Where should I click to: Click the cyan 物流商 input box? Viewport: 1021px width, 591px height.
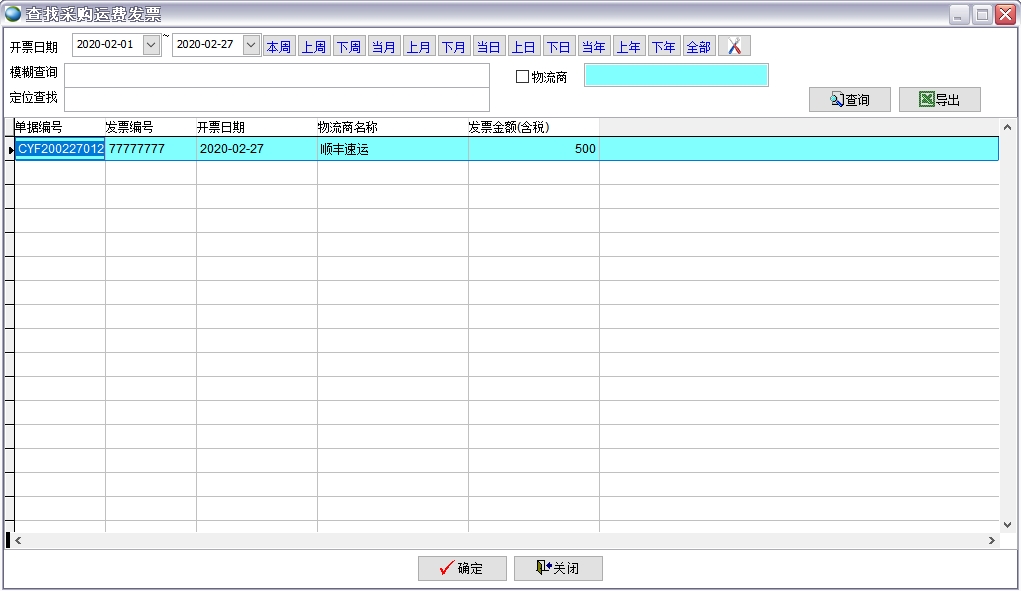[676, 75]
